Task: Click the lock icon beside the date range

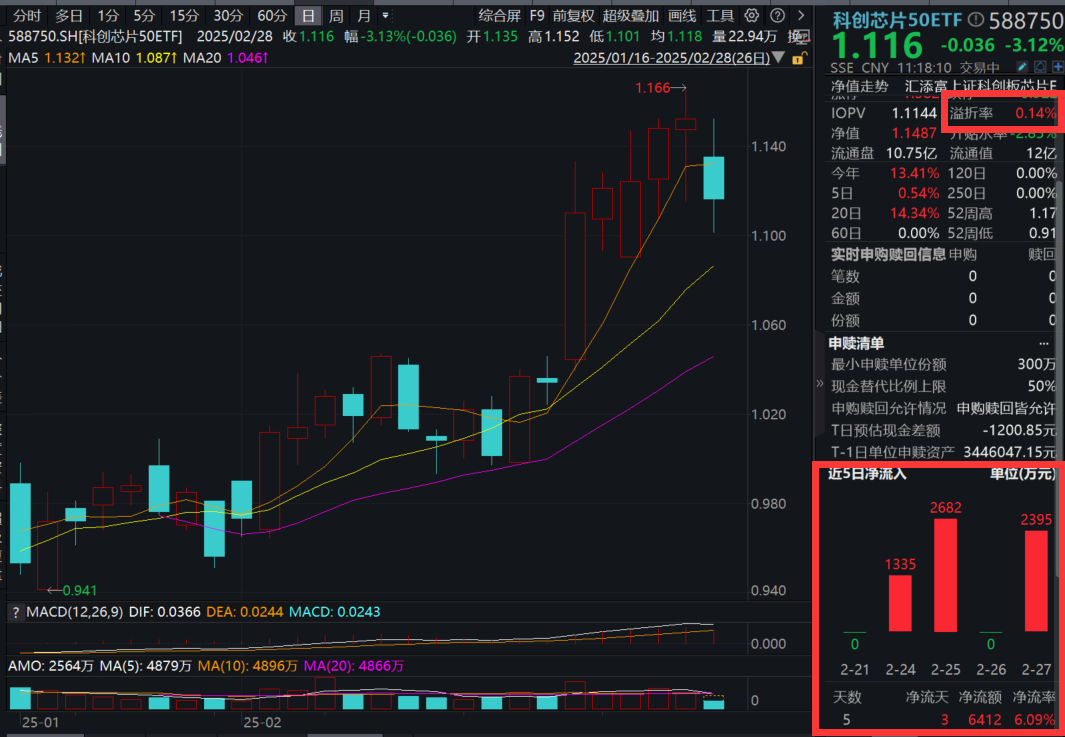Action: [796, 57]
